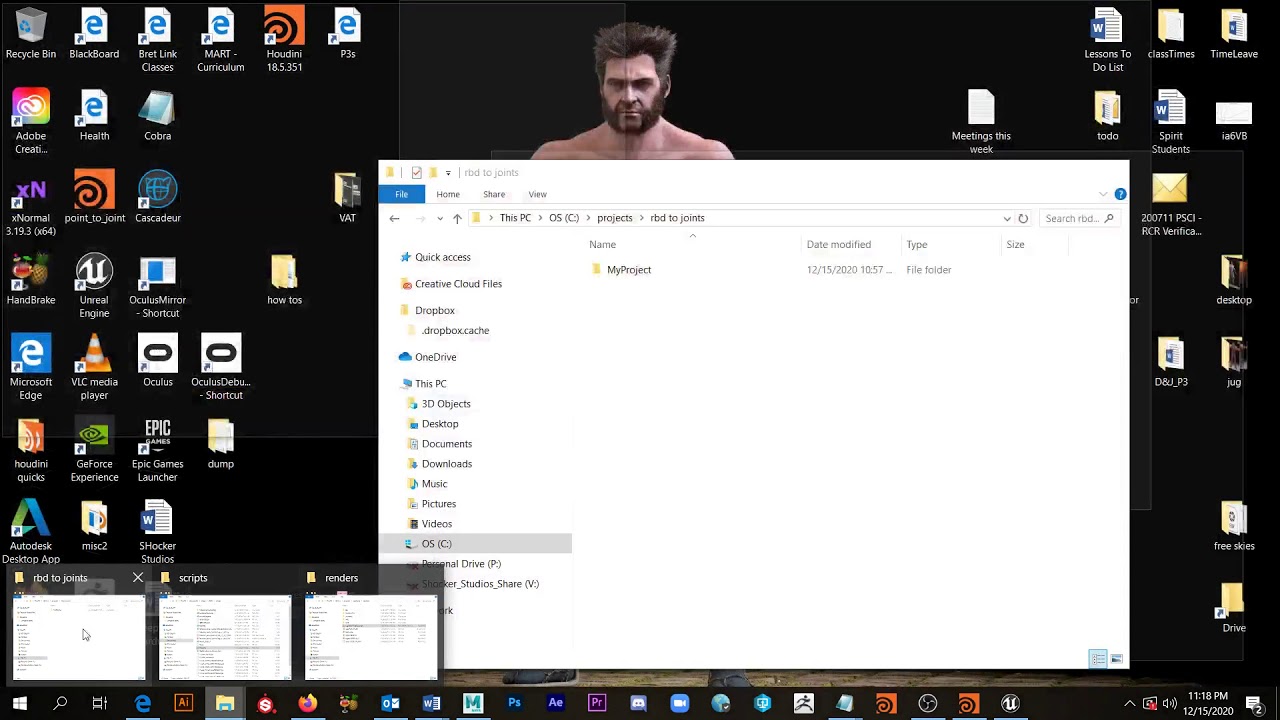Sort files by the Size column header
The width and height of the screenshot is (1280, 720).
coord(1034,245)
